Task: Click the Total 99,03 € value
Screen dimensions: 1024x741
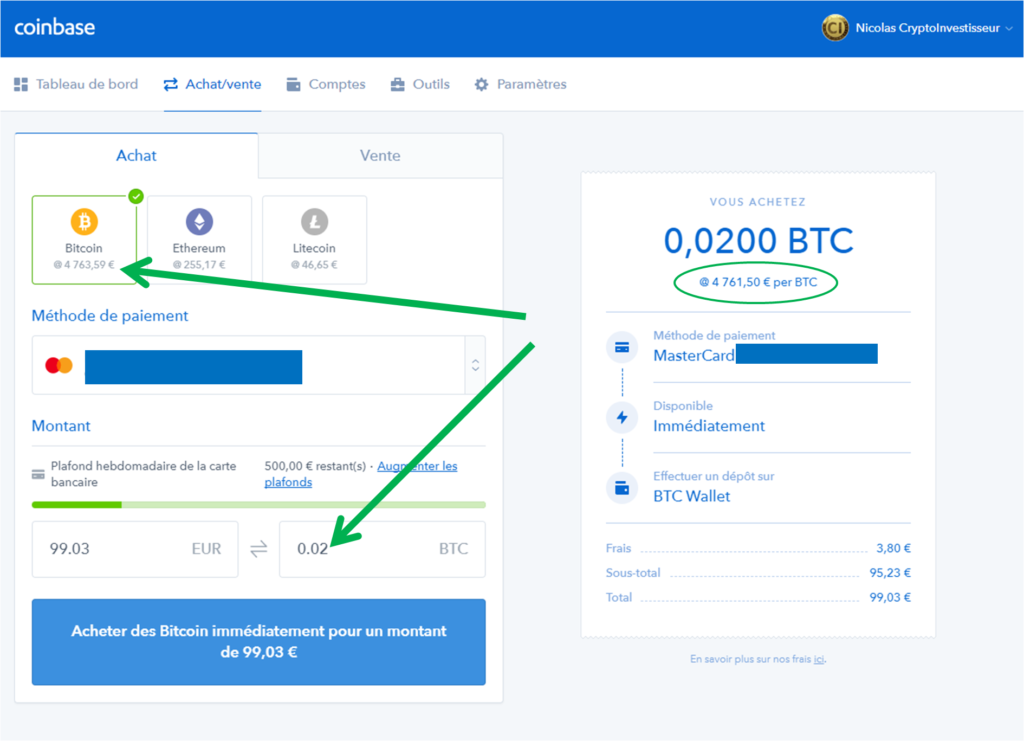Action: pyautogui.click(x=890, y=597)
